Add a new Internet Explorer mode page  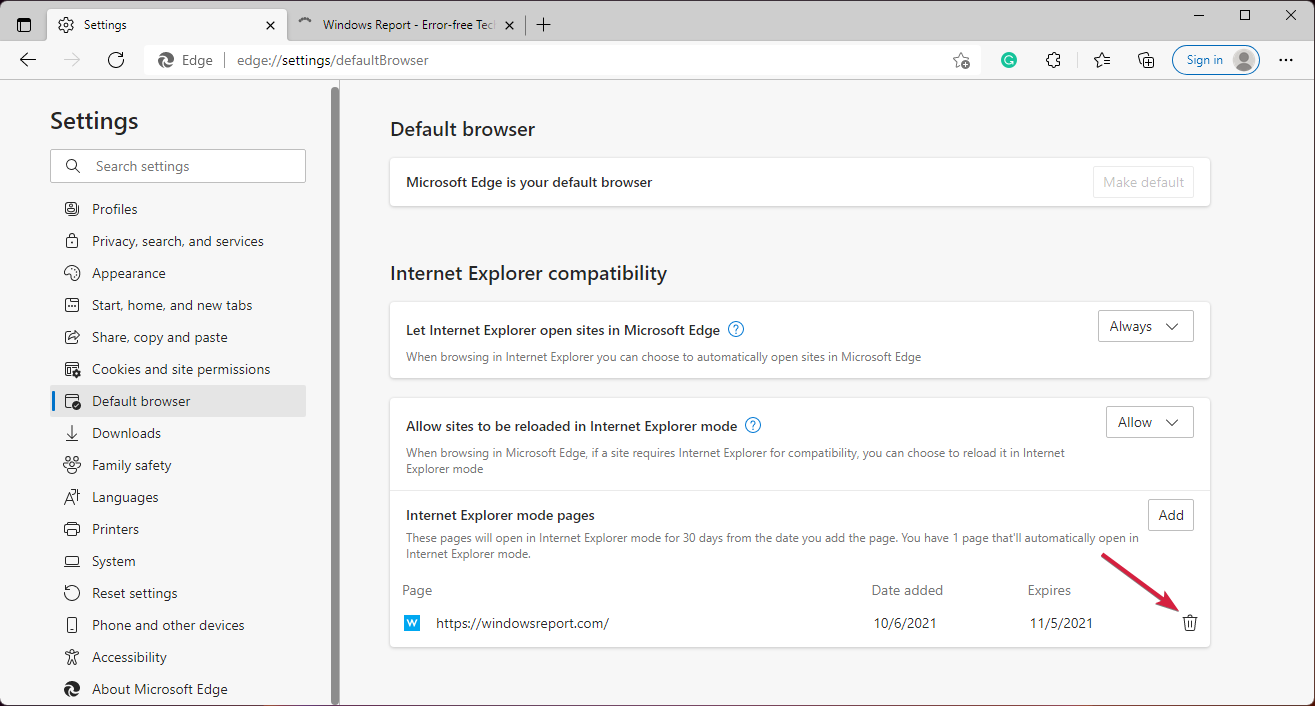(x=1170, y=514)
